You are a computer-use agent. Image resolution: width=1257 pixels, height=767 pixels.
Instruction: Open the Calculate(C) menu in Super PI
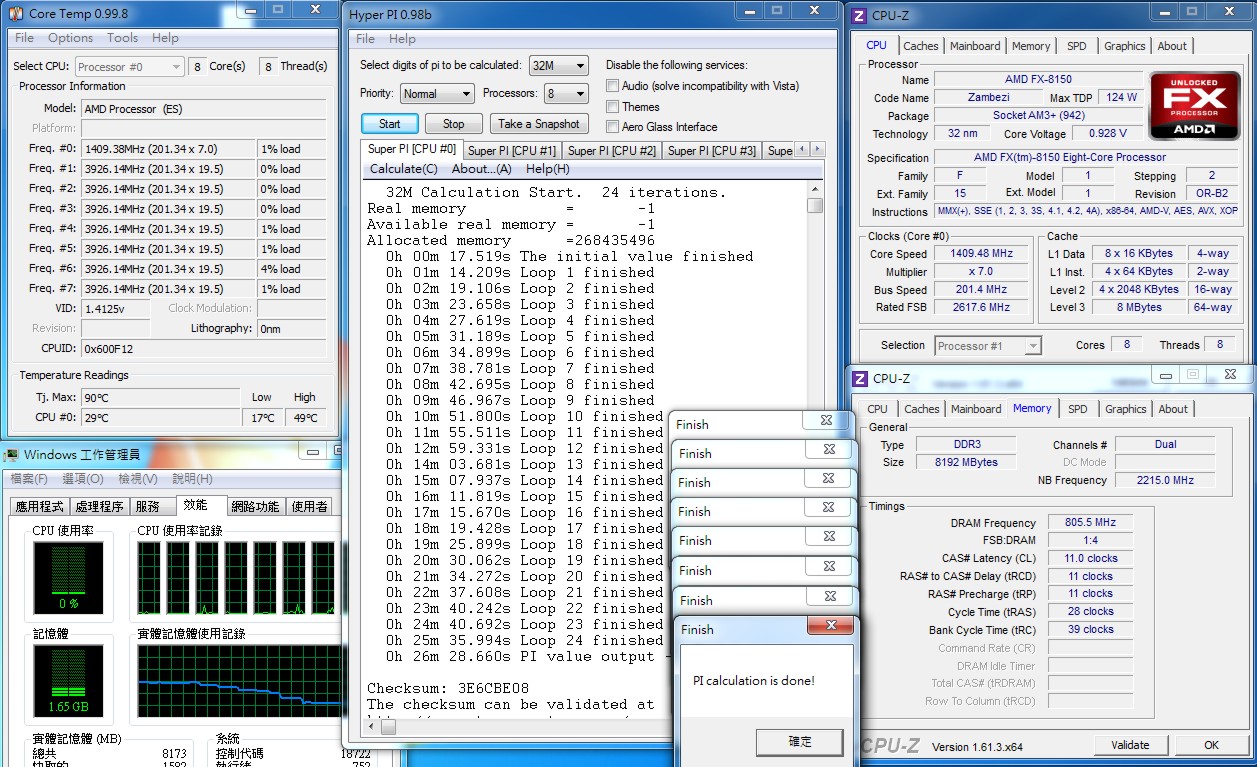coord(403,169)
